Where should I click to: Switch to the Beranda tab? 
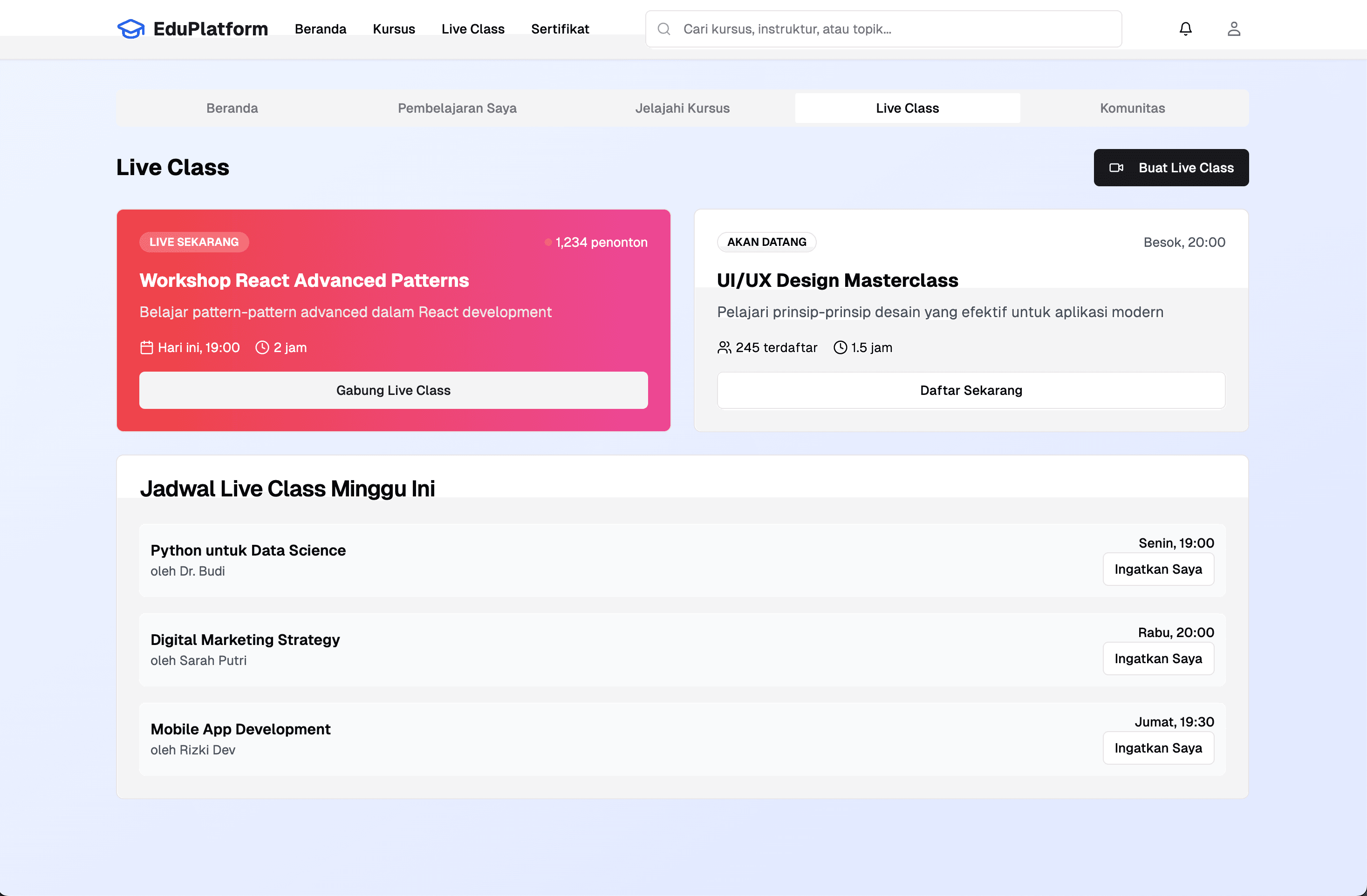point(232,108)
